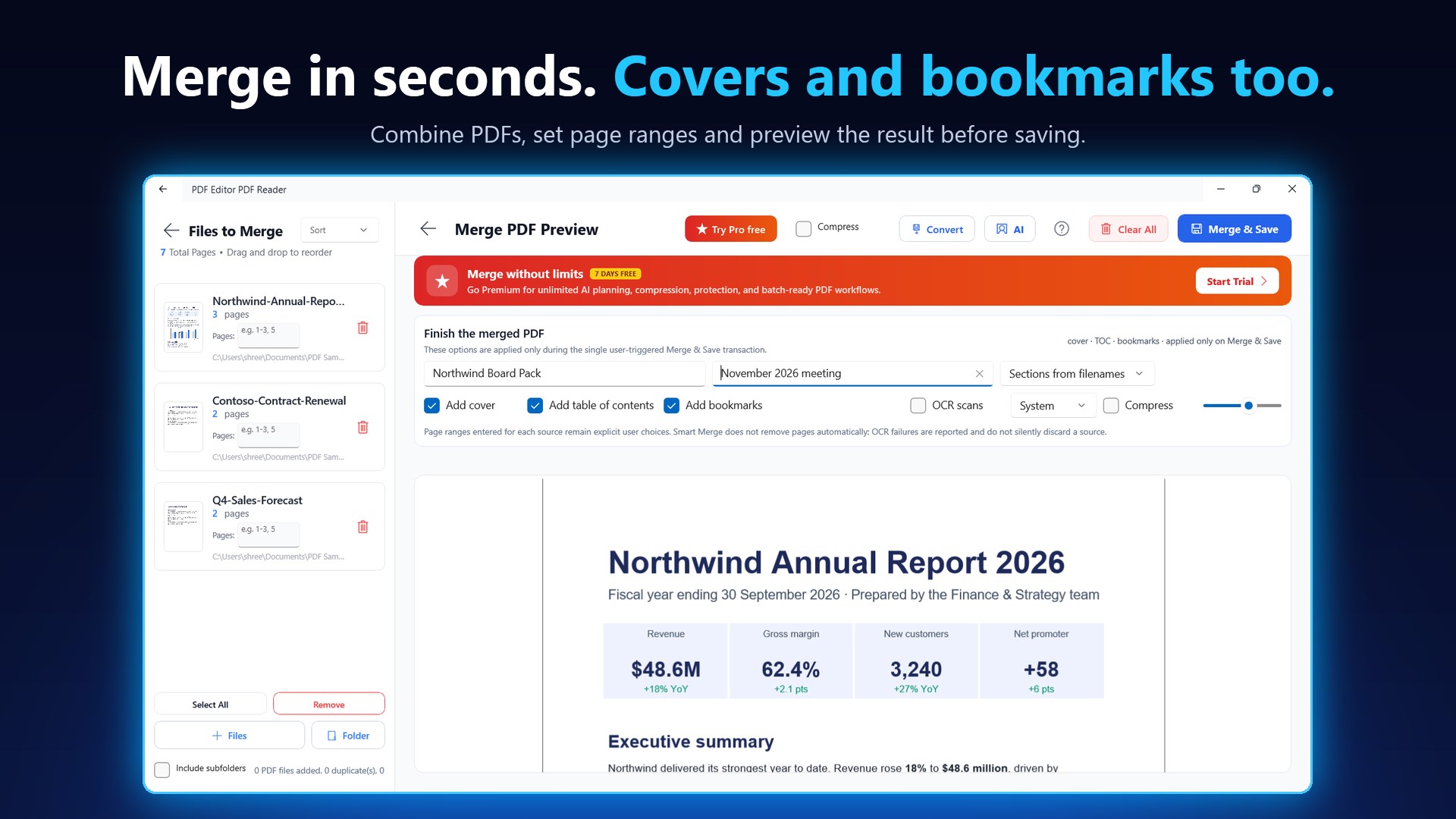Select Contoso-Contract-Renewal thumbnail
This screenshot has width=1456, height=819.
pos(184,426)
